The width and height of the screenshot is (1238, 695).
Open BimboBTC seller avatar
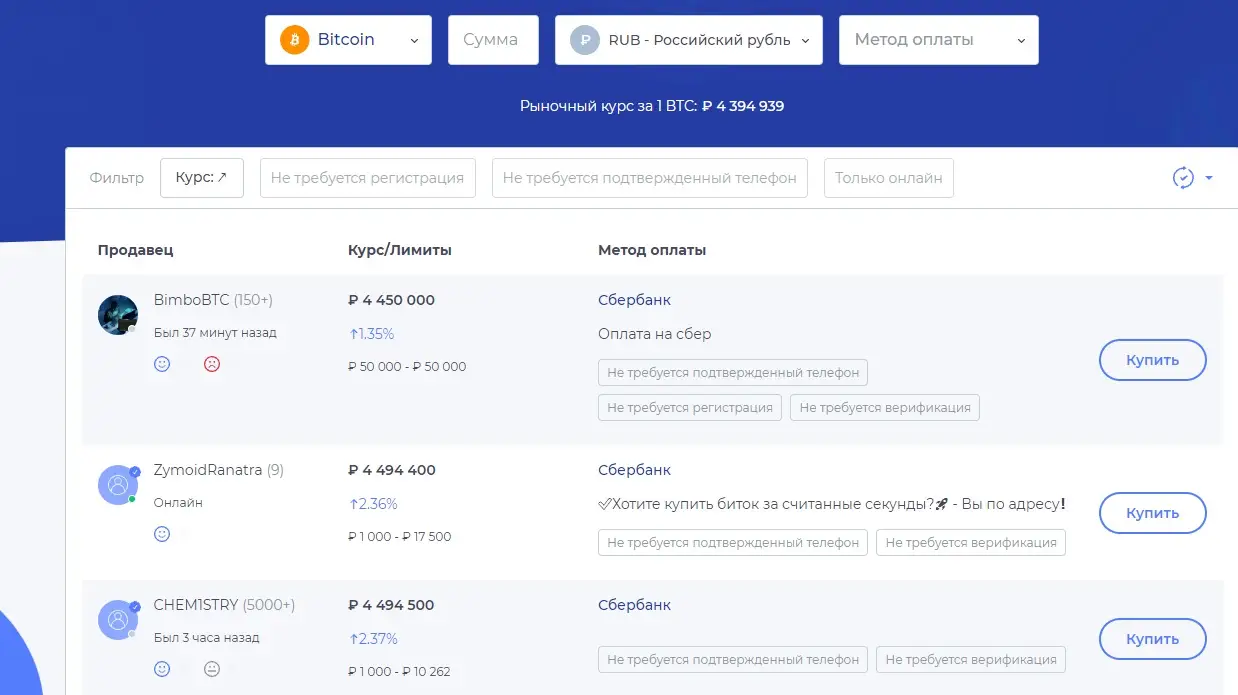pos(118,315)
